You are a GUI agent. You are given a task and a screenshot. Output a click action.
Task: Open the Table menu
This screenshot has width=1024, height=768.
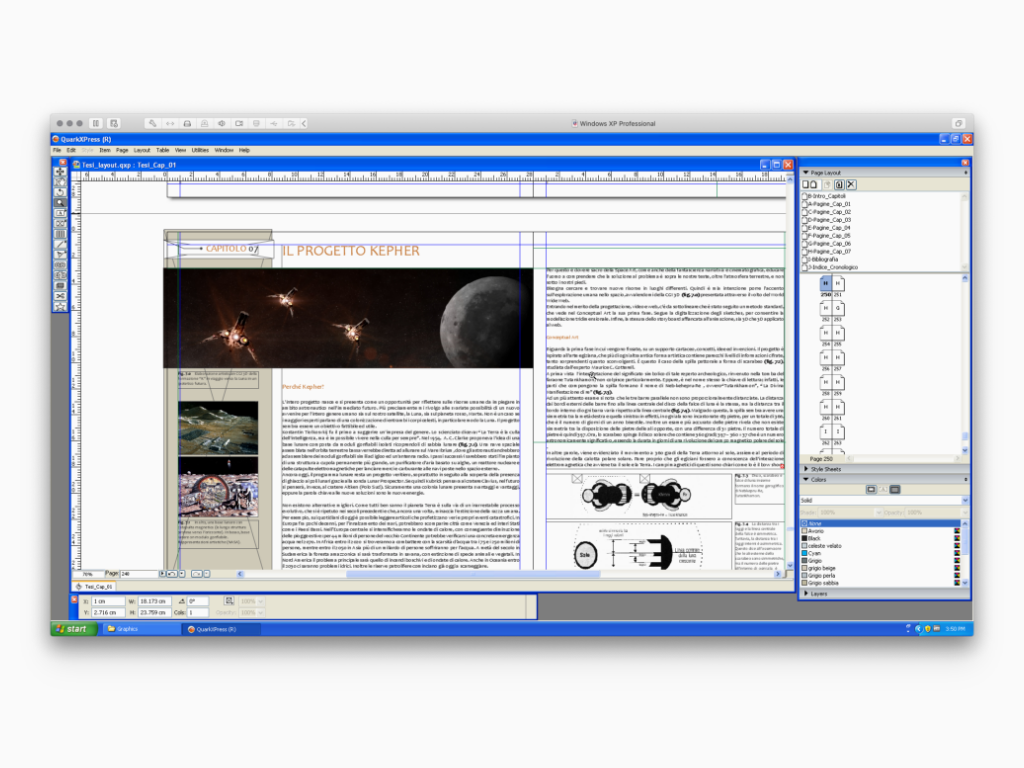163,151
